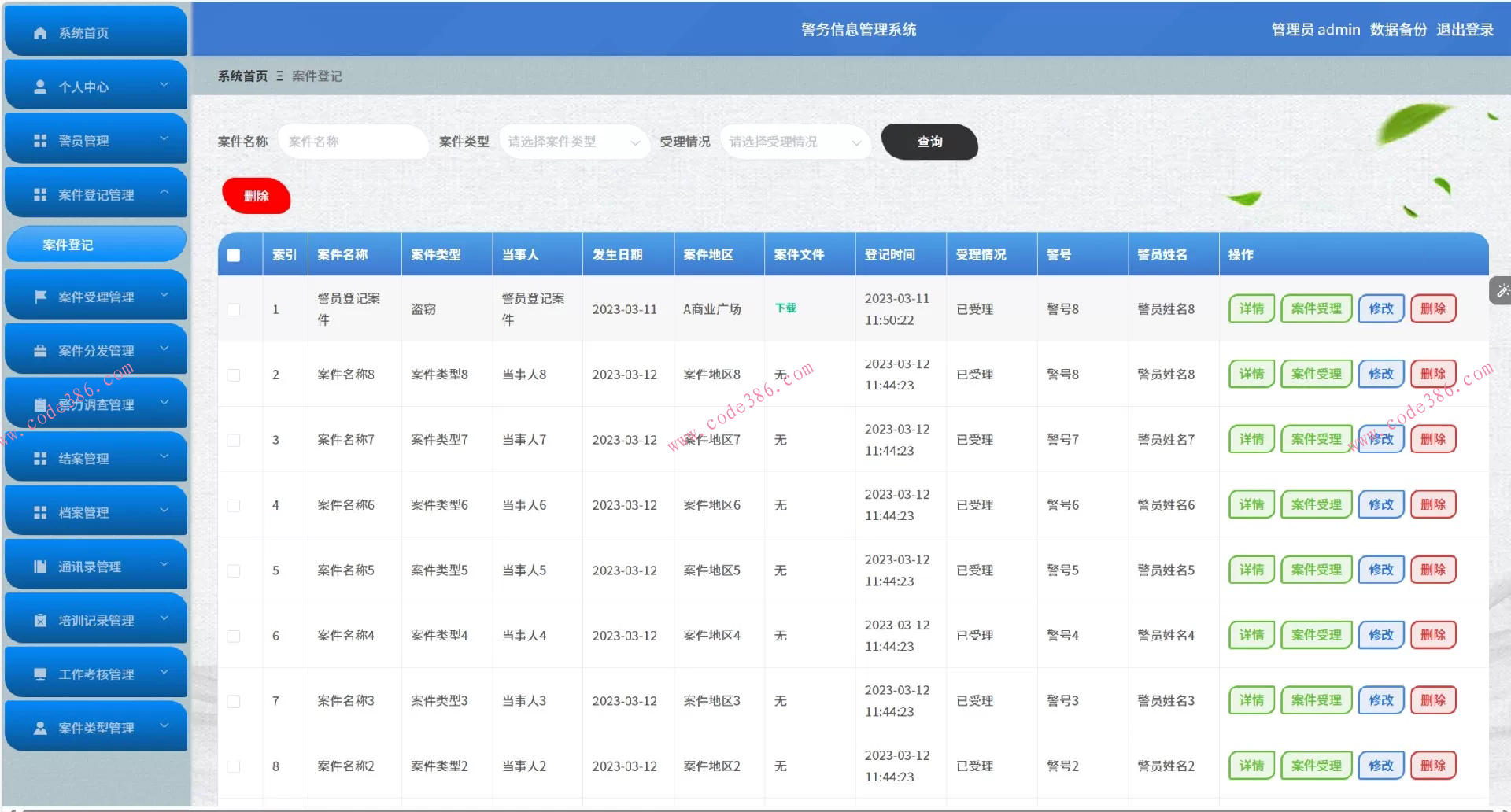Click the 培训记录管理 video icon
This screenshot has width=1511, height=812.
pyautogui.click(x=40, y=618)
